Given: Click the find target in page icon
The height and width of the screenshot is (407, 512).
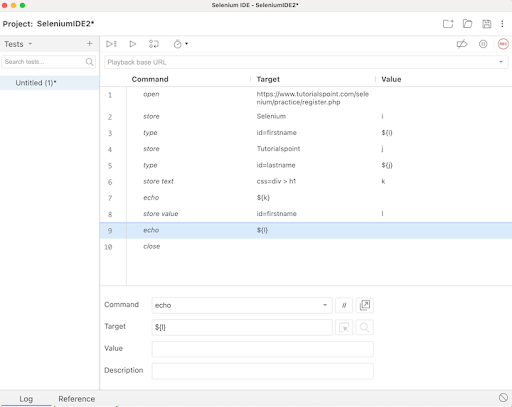Looking at the screenshot, I should tap(364, 327).
